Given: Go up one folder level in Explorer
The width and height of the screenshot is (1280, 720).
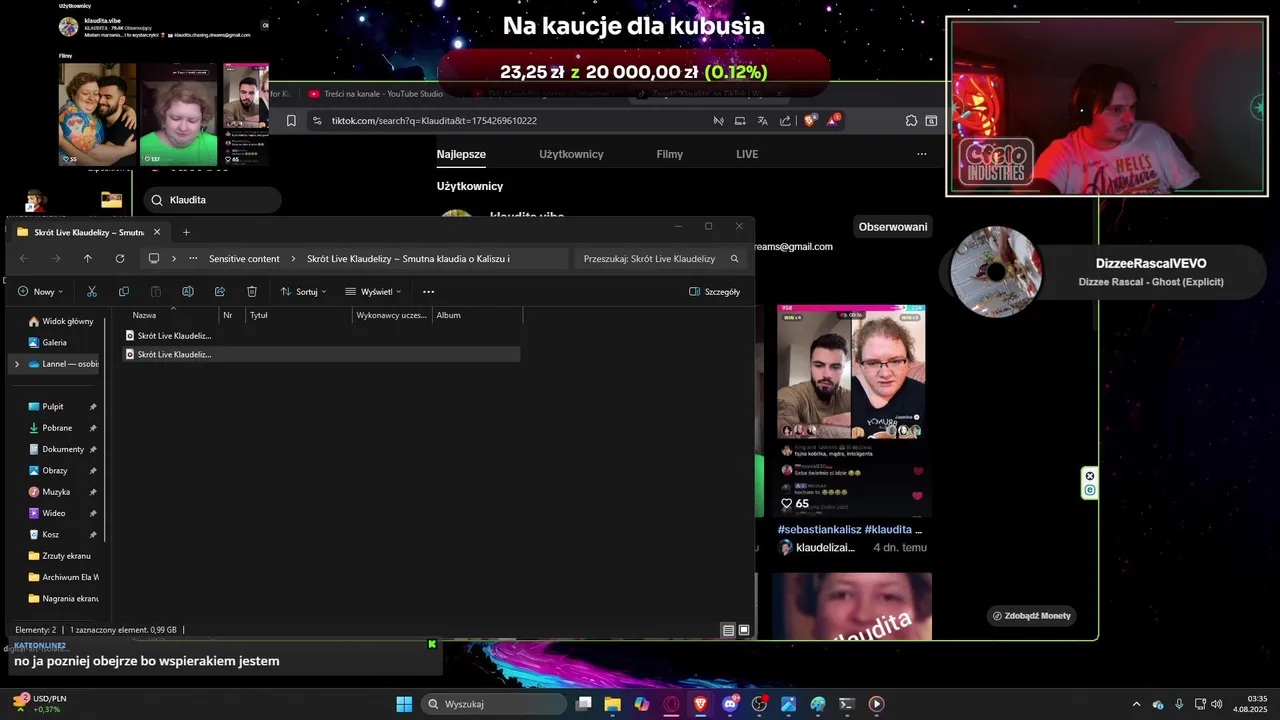Looking at the screenshot, I should point(88,258).
